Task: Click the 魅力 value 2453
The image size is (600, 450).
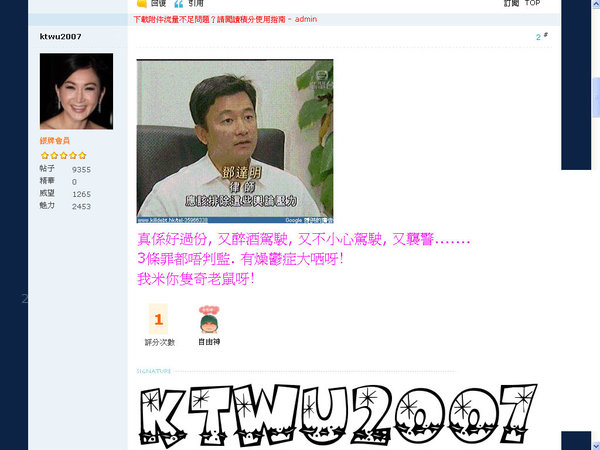Action: 82,207
